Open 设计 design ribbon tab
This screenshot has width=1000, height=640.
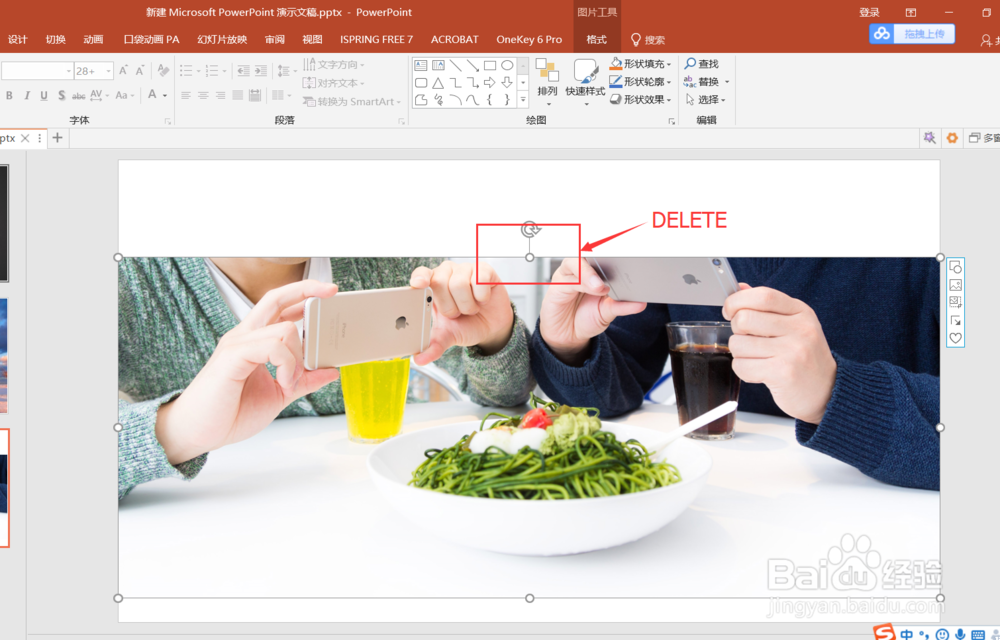[x=18, y=40]
